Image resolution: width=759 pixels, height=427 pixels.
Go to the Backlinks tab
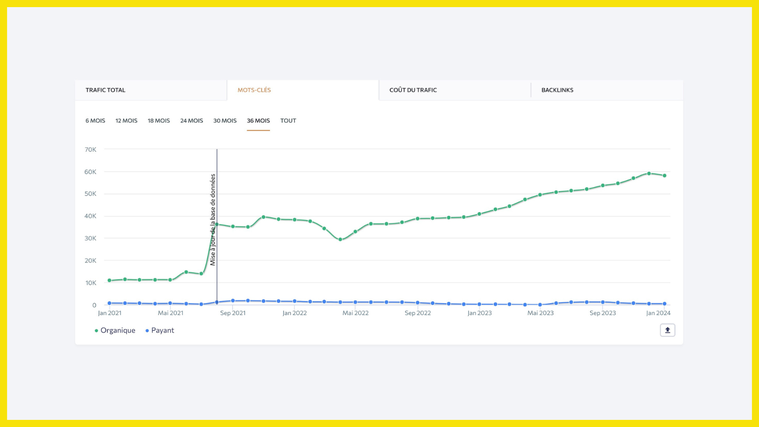pyautogui.click(x=558, y=90)
